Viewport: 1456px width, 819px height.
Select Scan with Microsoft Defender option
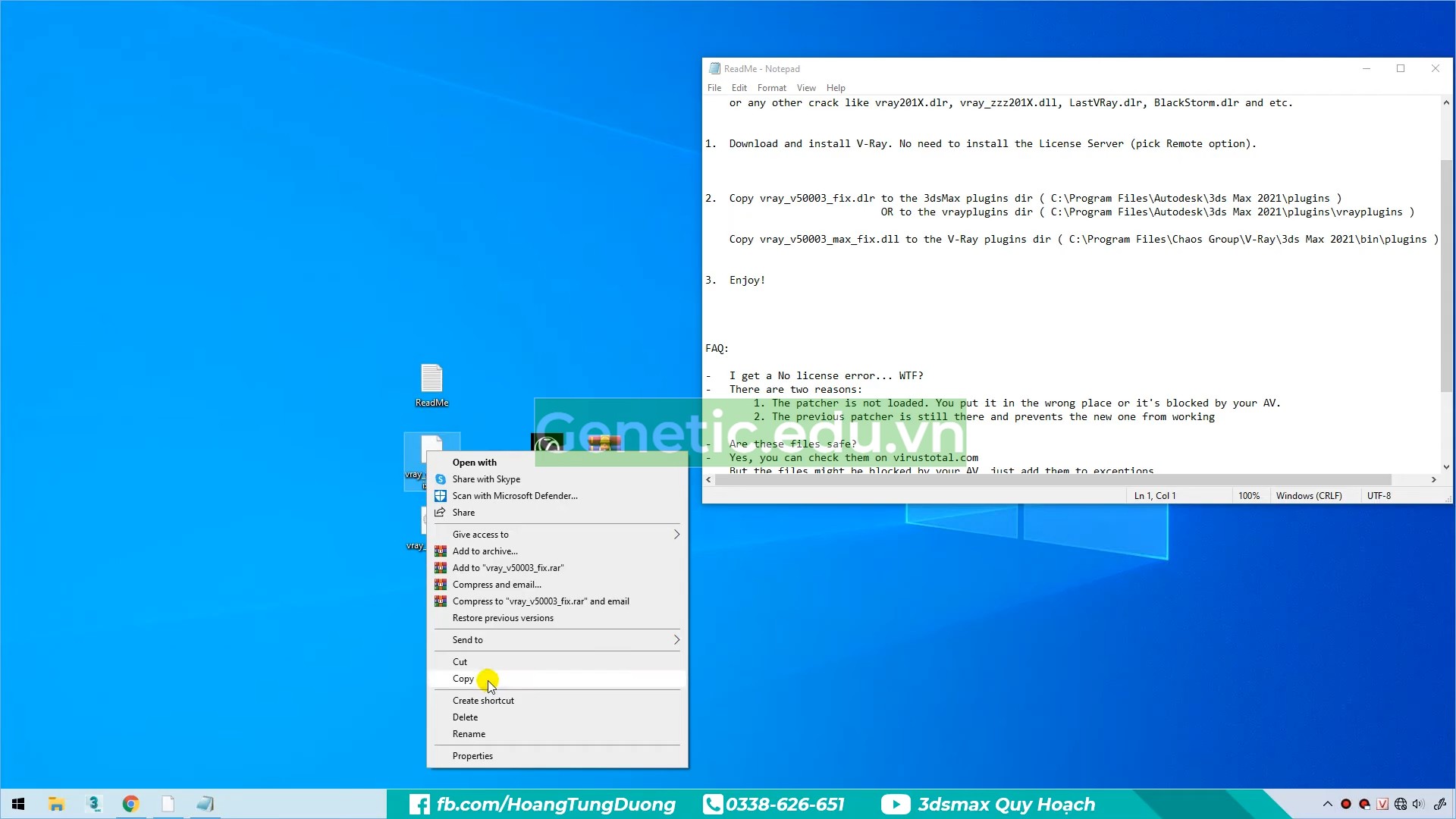pyautogui.click(x=515, y=496)
